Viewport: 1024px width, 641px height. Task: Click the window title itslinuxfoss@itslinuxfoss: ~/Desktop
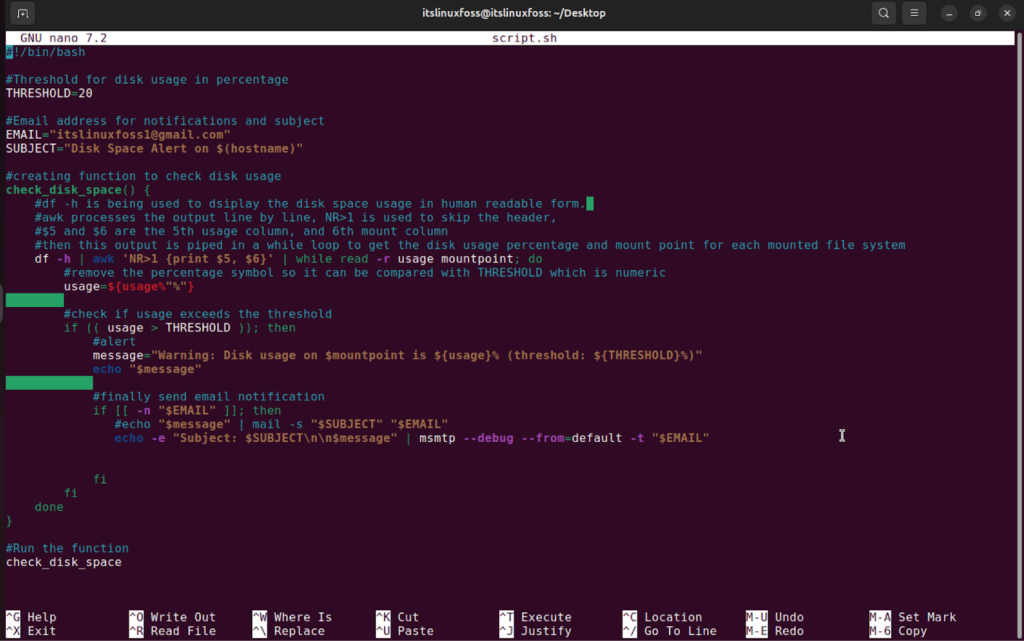pyautogui.click(x=513, y=13)
